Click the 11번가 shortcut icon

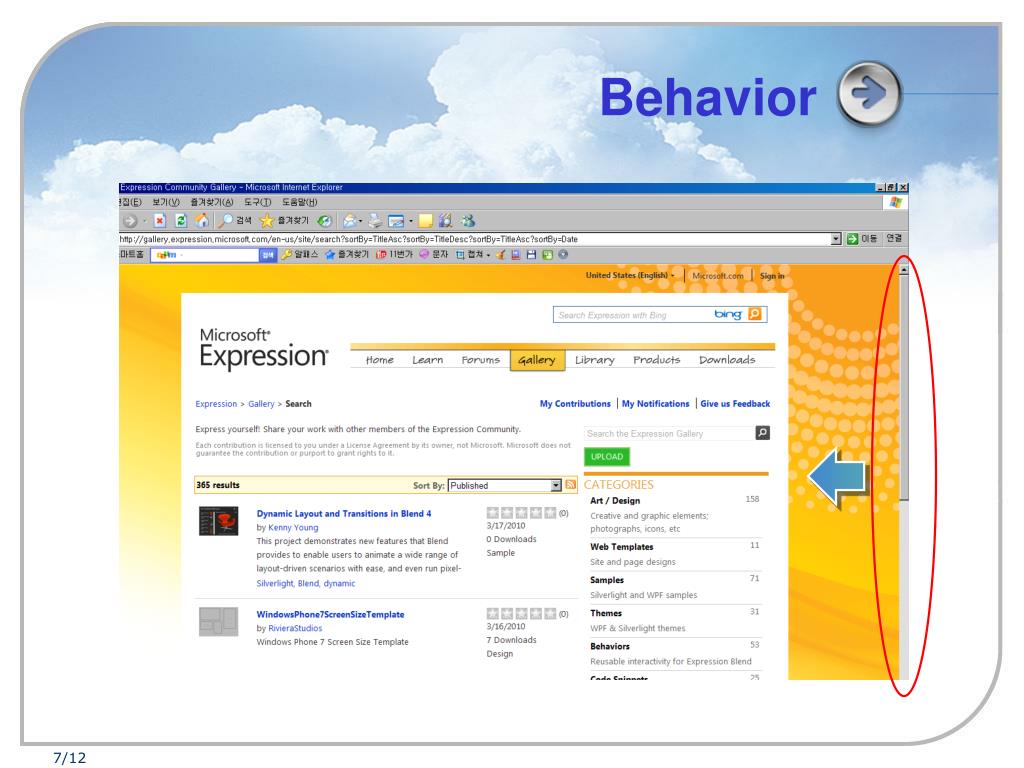tap(381, 255)
